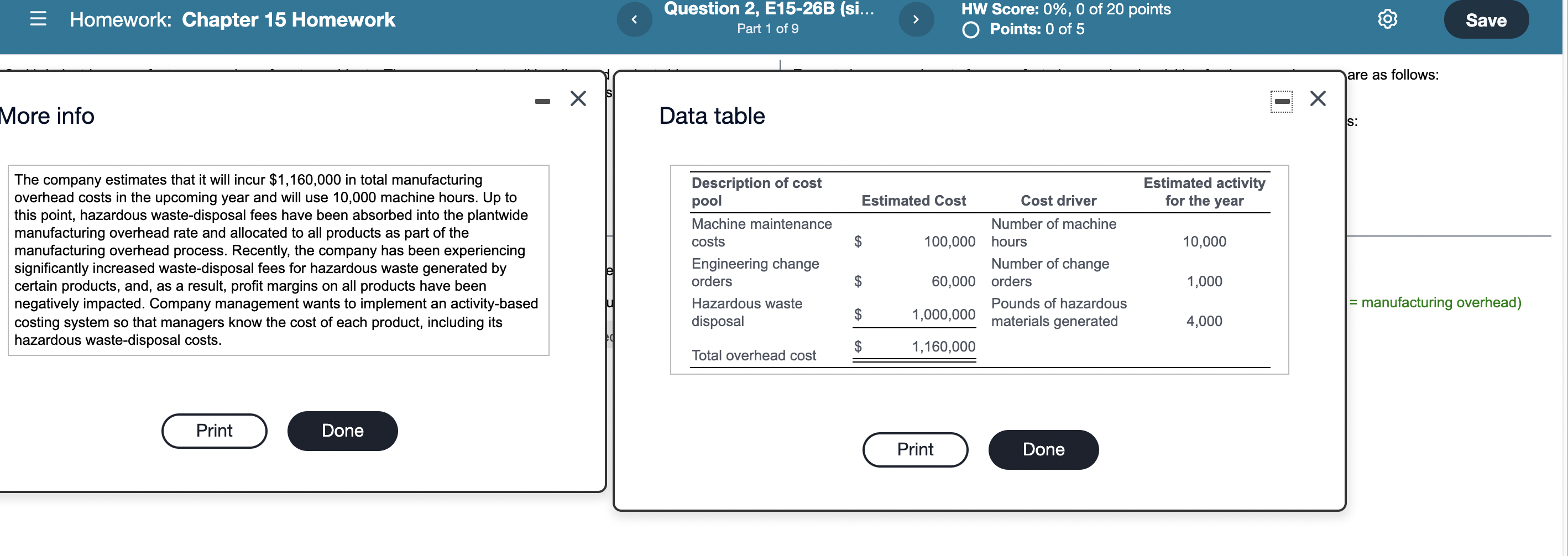Select the 60,000 engineering change orders cost
Screen dimensions: 1568x556
pos(953,281)
